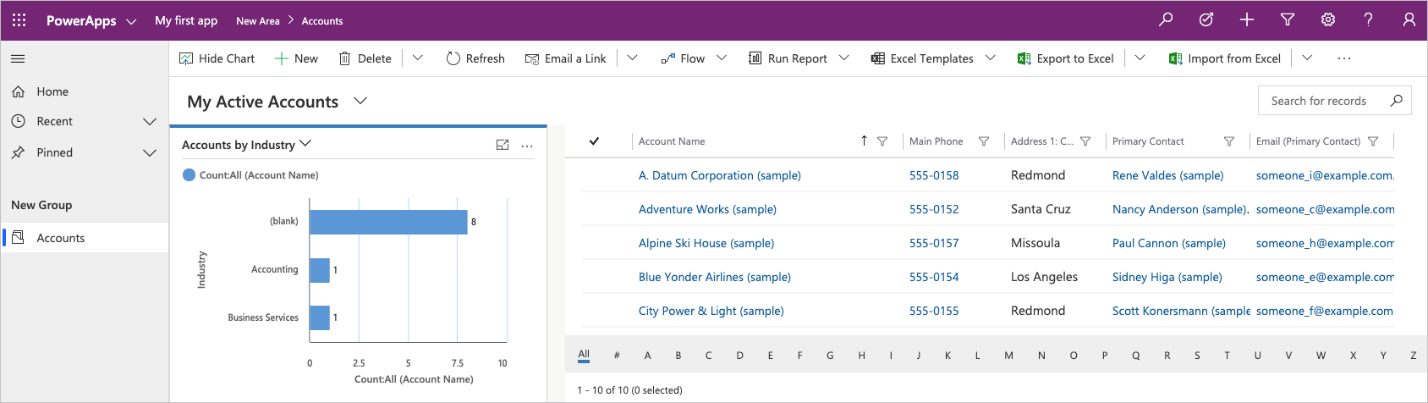Screen dimensions: 1428x403
Task: Click the Hide Chart toolbar button
Action: (217, 58)
